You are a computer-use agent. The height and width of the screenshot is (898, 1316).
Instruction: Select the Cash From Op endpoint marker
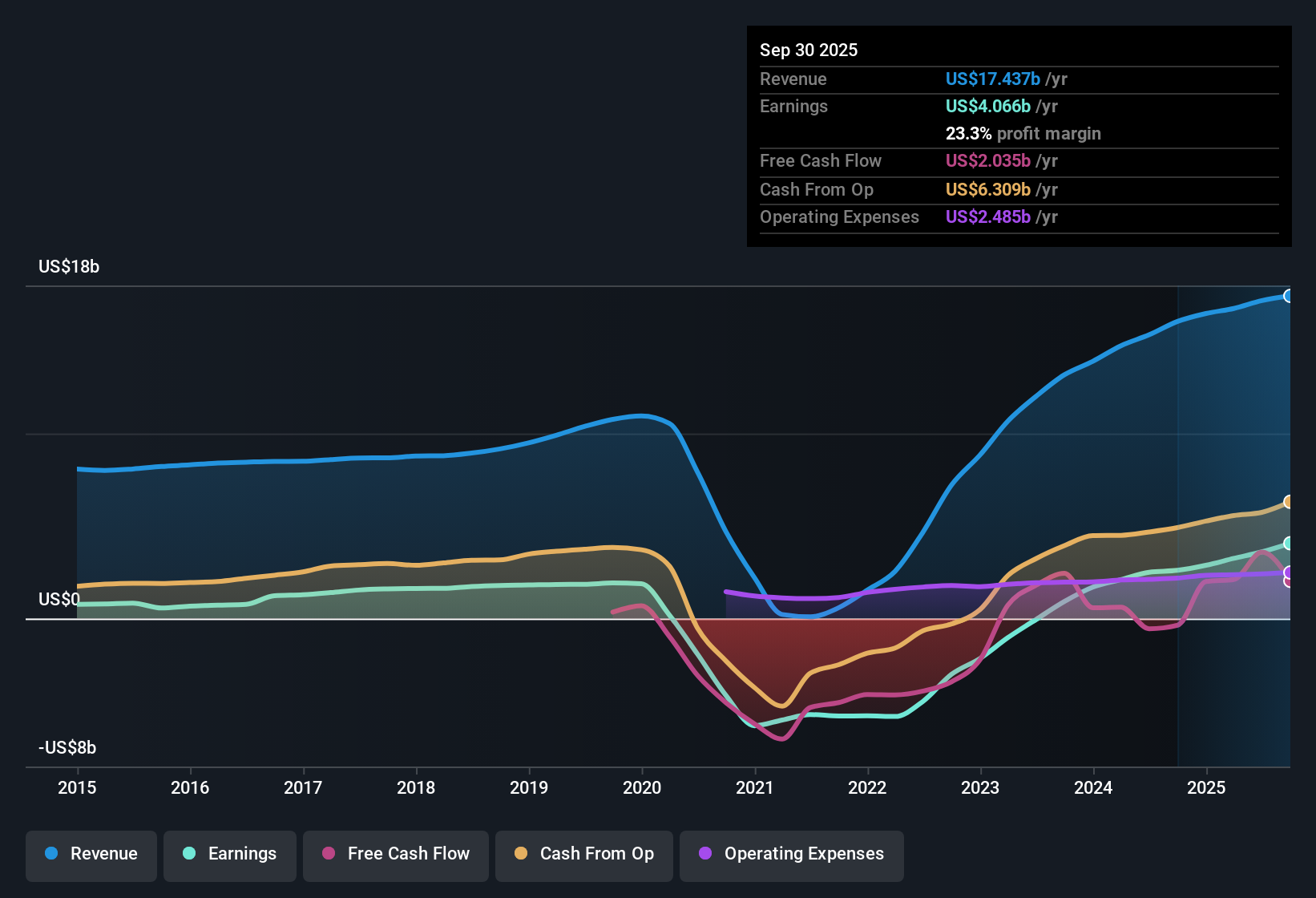pyautogui.click(x=1289, y=502)
